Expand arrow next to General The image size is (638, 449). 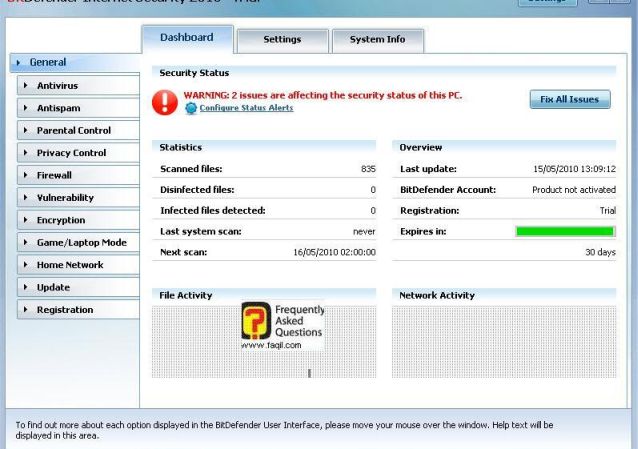point(18,63)
